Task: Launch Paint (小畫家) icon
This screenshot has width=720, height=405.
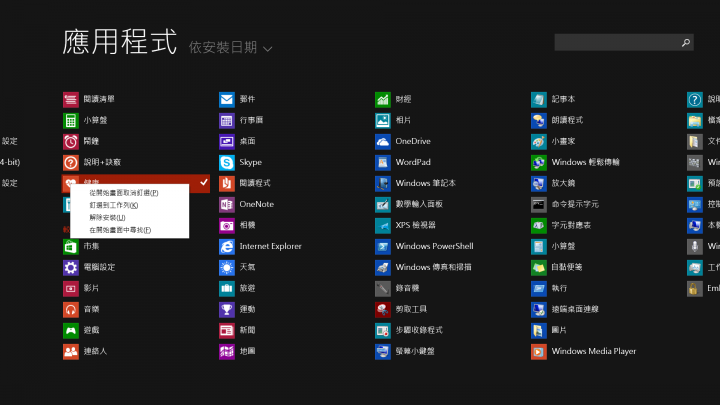Action: click(x=539, y=141)
